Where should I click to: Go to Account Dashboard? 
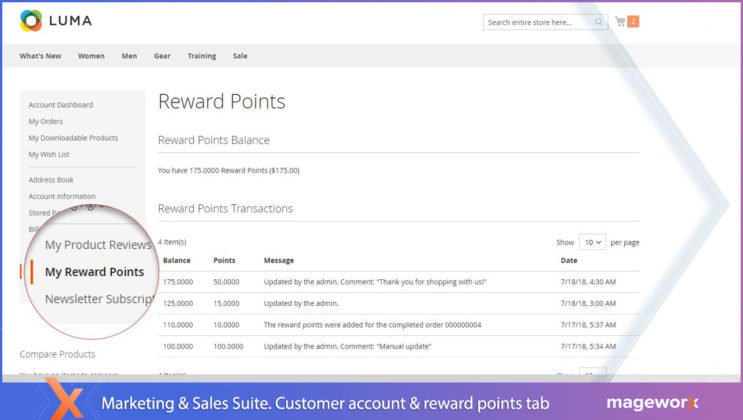[61, 105]
